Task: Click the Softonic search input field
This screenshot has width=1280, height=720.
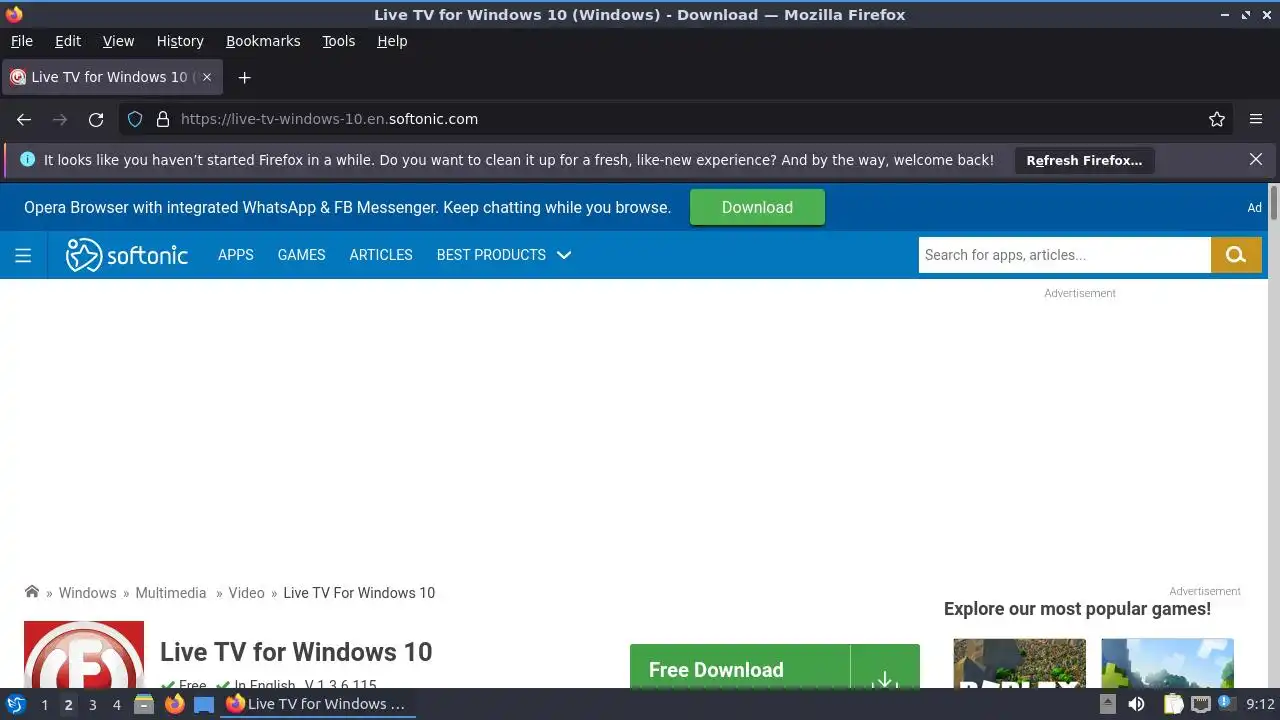Action: point(1065,255)
